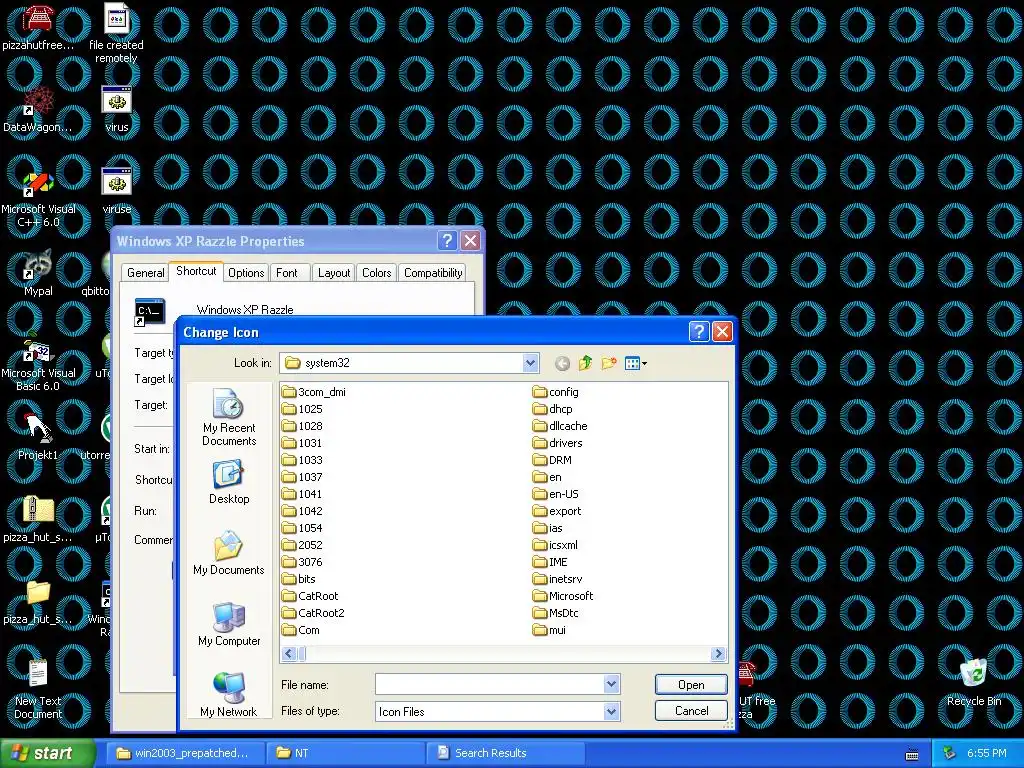The image size is (1024, 768).
Task: Open the Start menu
Action: pyautogui.click(x=48, y=753)
